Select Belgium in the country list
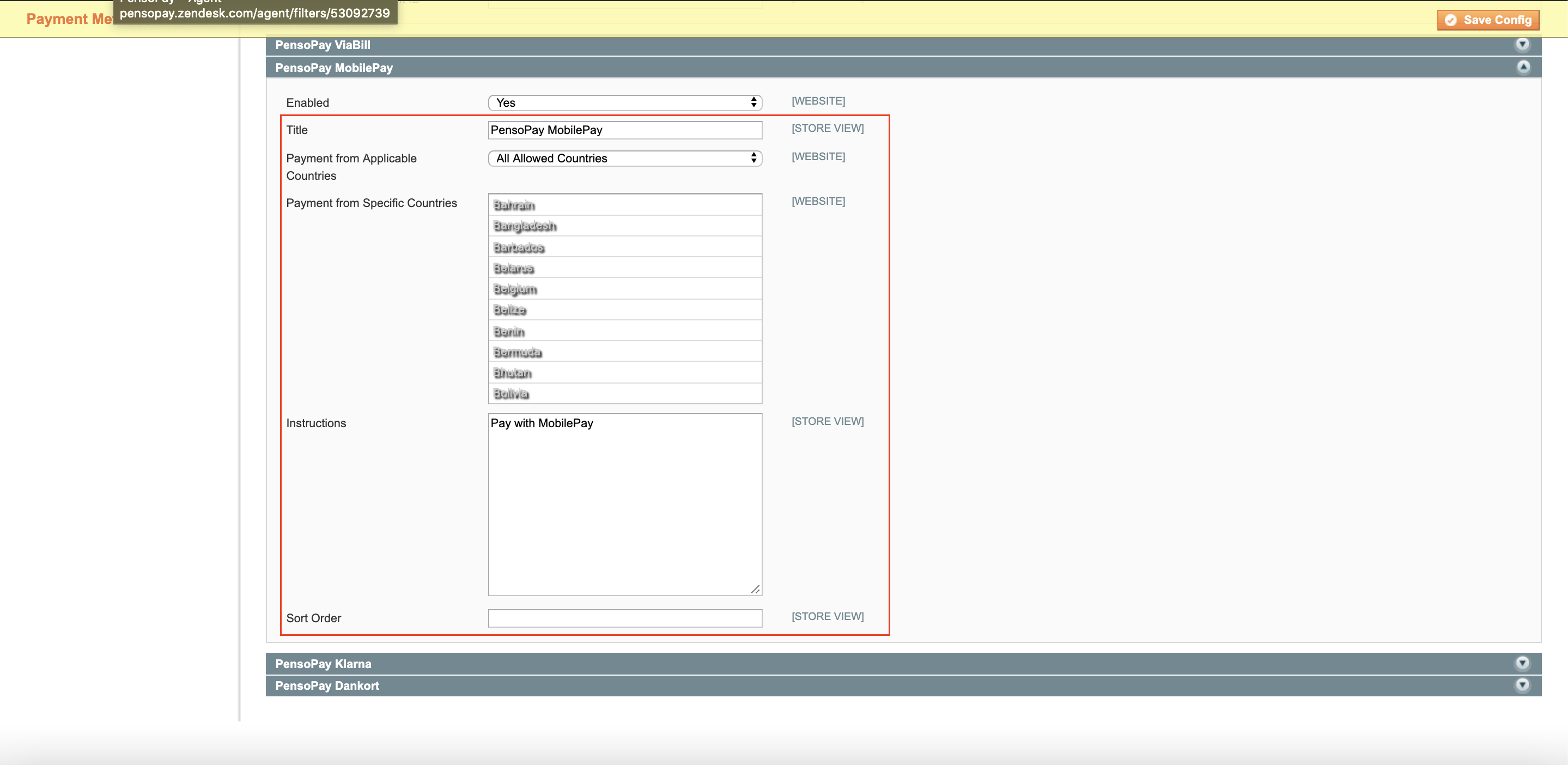Viewport: 1568px width, 765px height. pyautogui.click(x=625, y=289)
